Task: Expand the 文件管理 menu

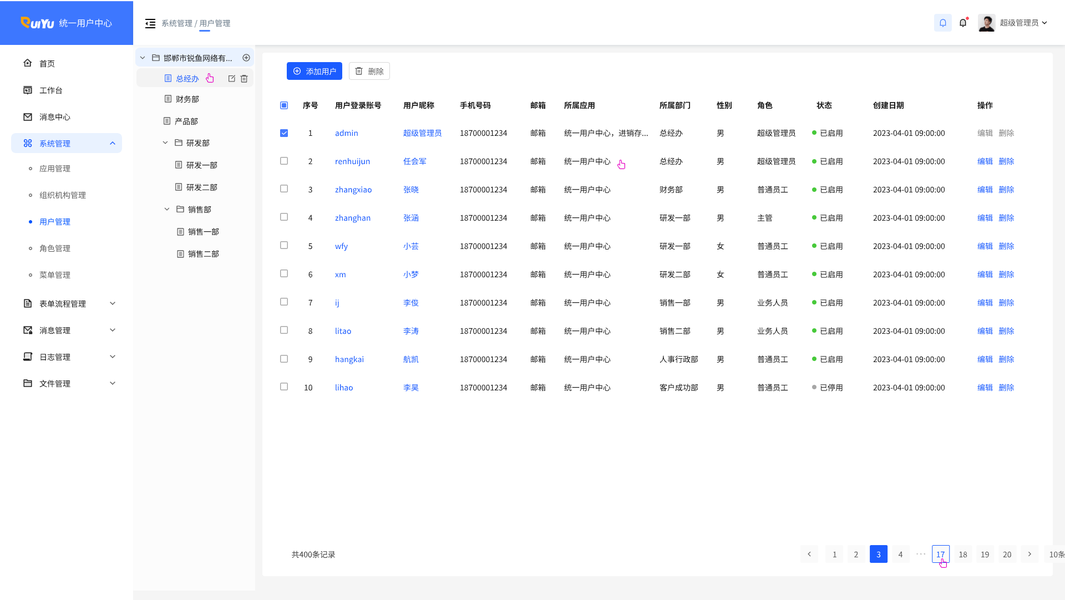Action: tap(113, 383)
